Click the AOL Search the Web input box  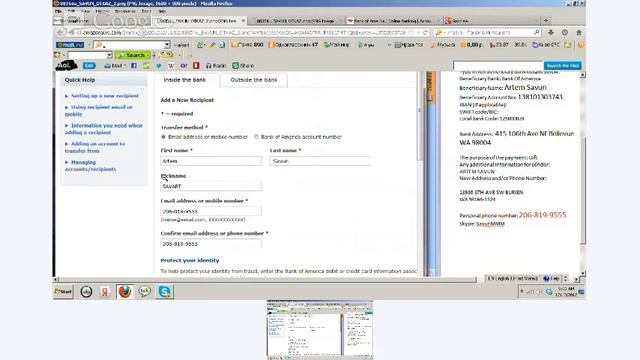point(498,66)
